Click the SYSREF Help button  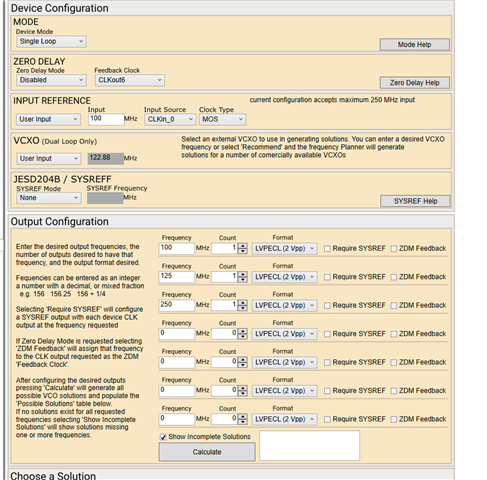(415, 201)
